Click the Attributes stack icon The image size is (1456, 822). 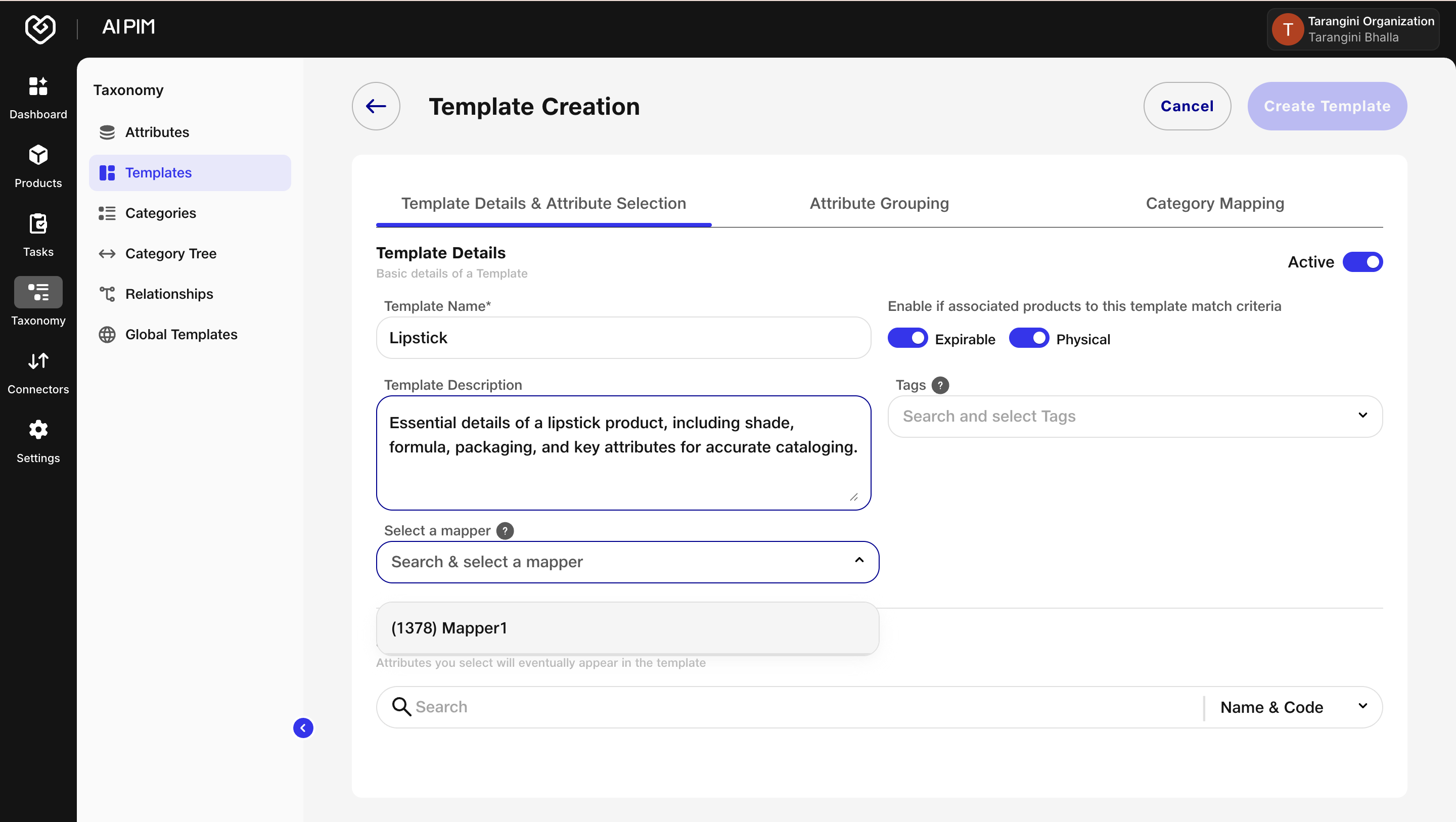pos(107,132)
